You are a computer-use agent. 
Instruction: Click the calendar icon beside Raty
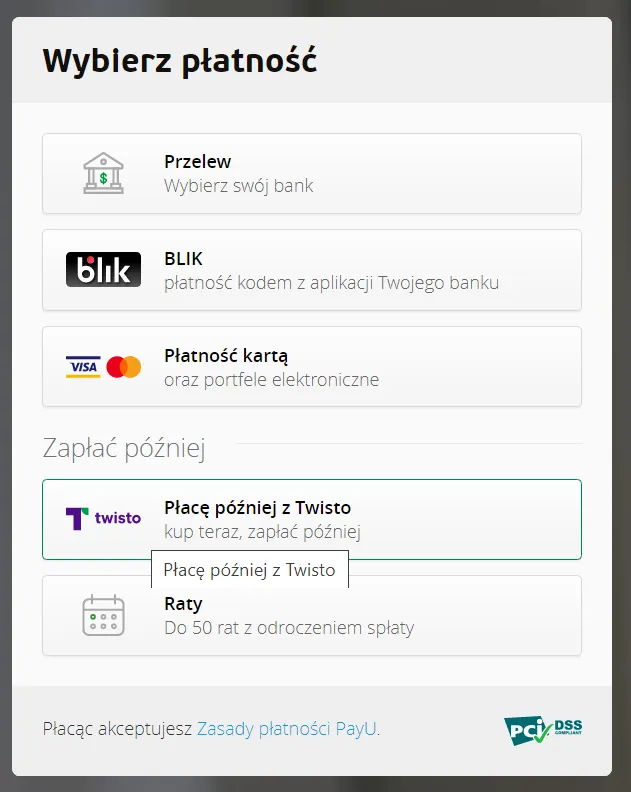tap(103, 615)
